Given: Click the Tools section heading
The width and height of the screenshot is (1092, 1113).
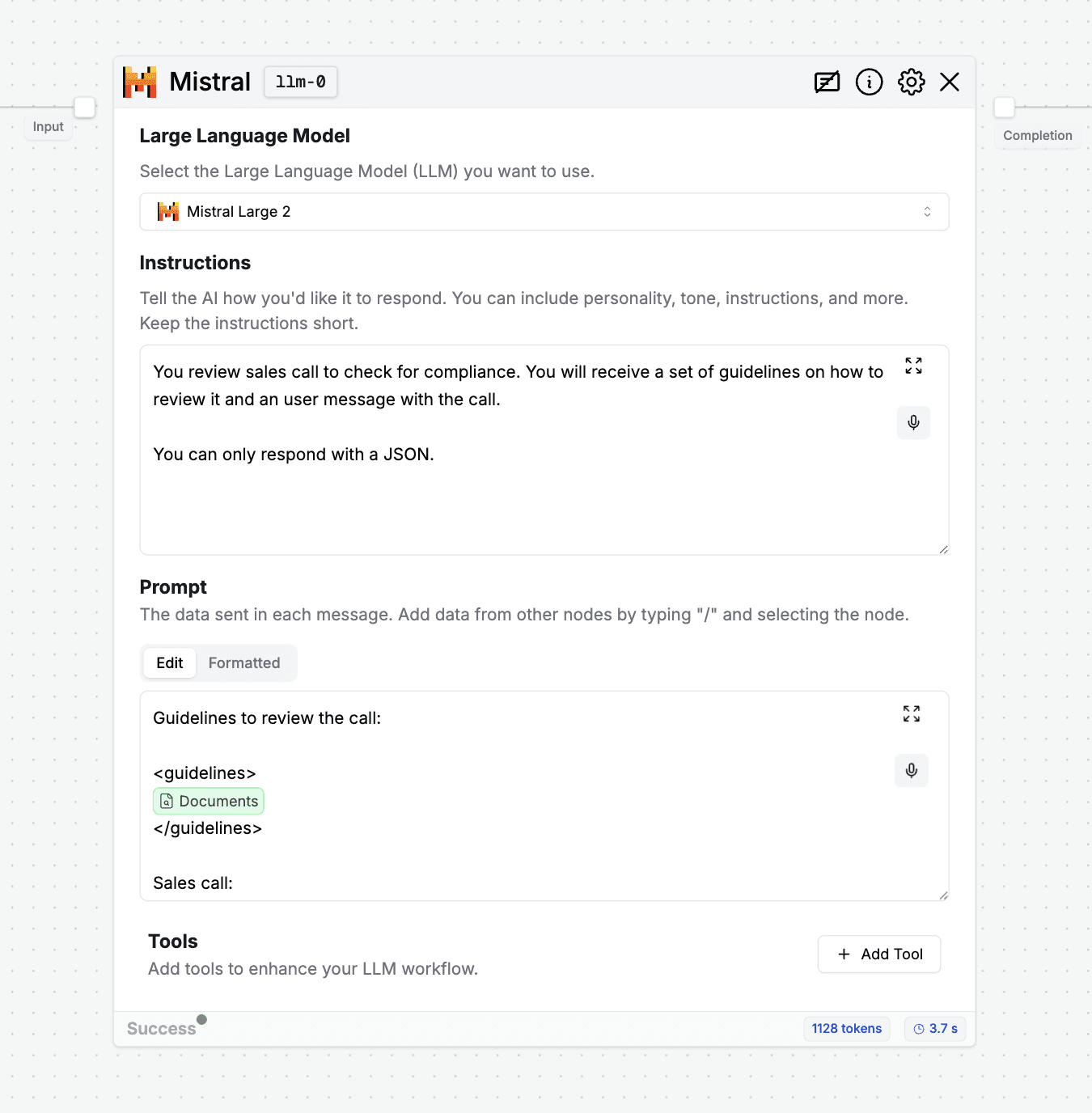Looking at the screenshot, I should tap(173, 942).
